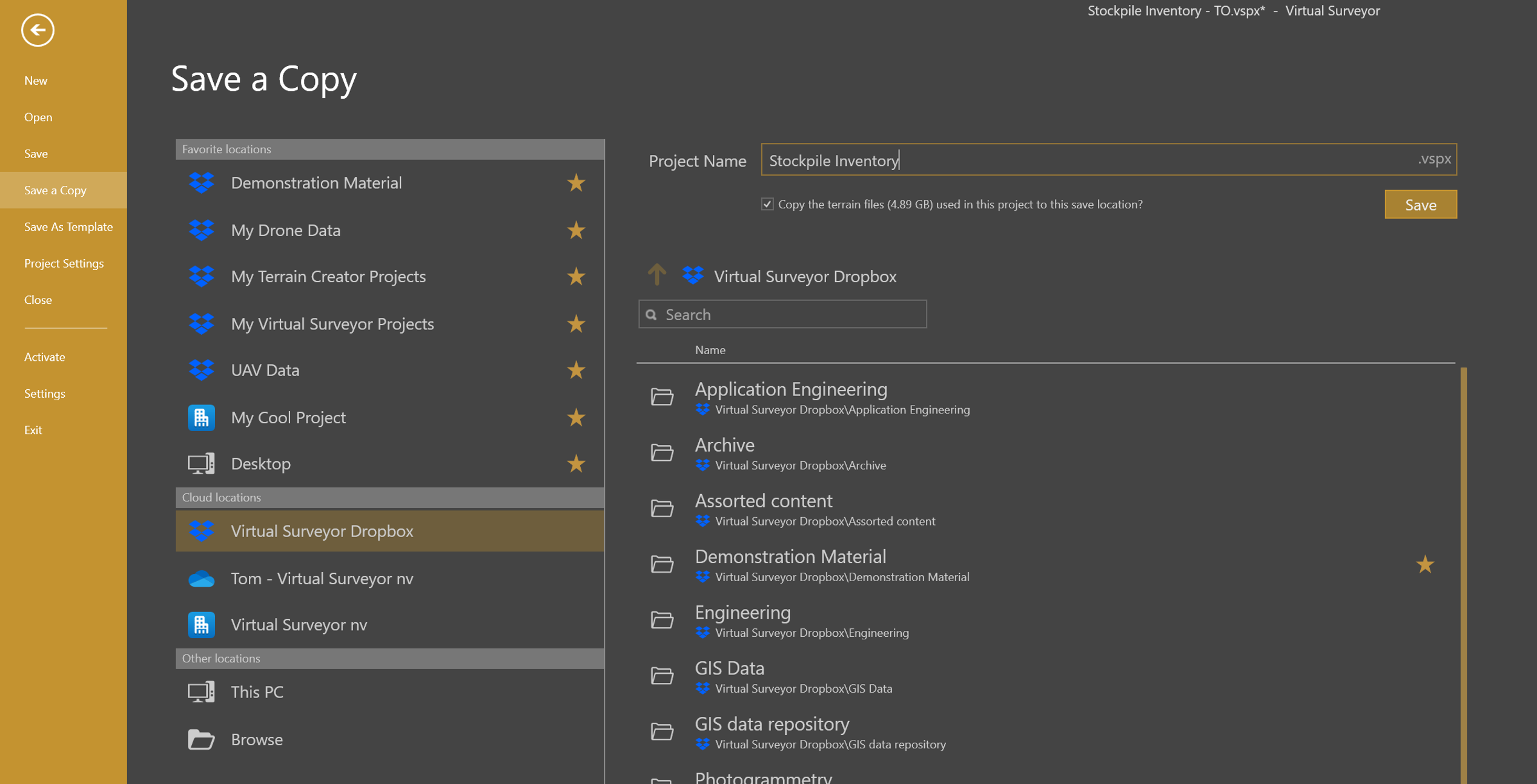Click the Desktop monitor icon
The height and width of the screenshot is (784, 1537).
(201, 464)
